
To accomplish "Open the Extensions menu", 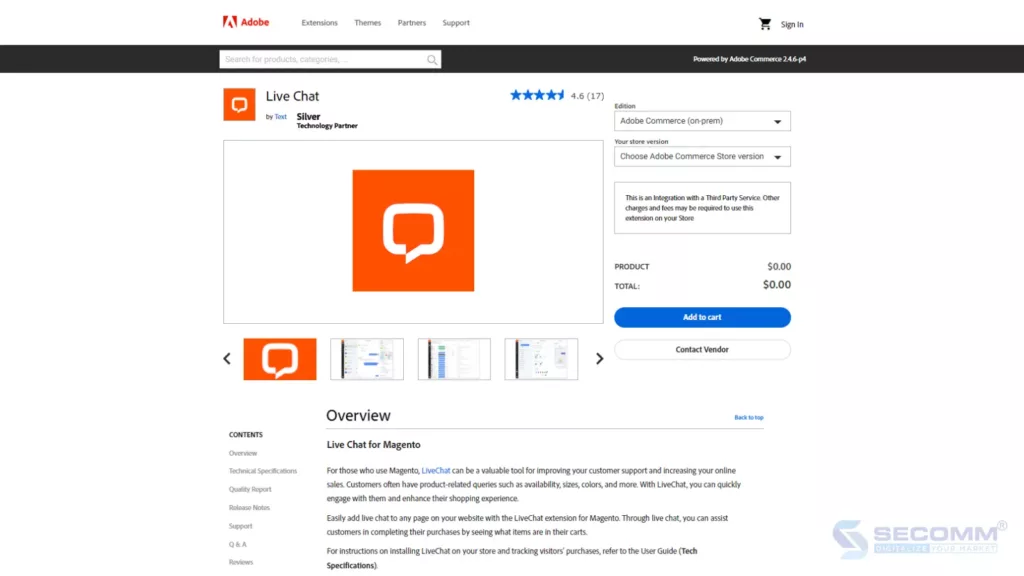I will 319,23.
